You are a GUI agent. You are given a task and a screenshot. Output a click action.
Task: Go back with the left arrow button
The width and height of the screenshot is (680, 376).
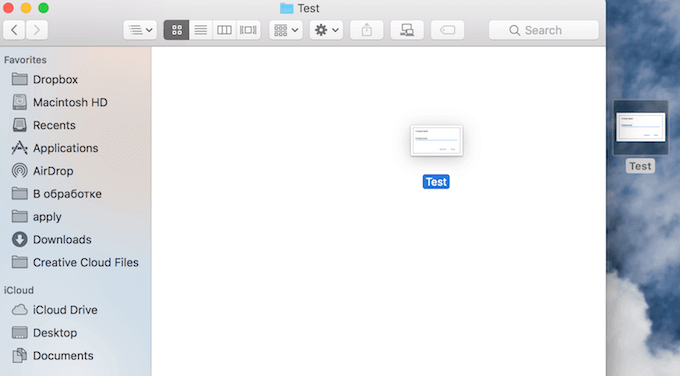[14, 30]
